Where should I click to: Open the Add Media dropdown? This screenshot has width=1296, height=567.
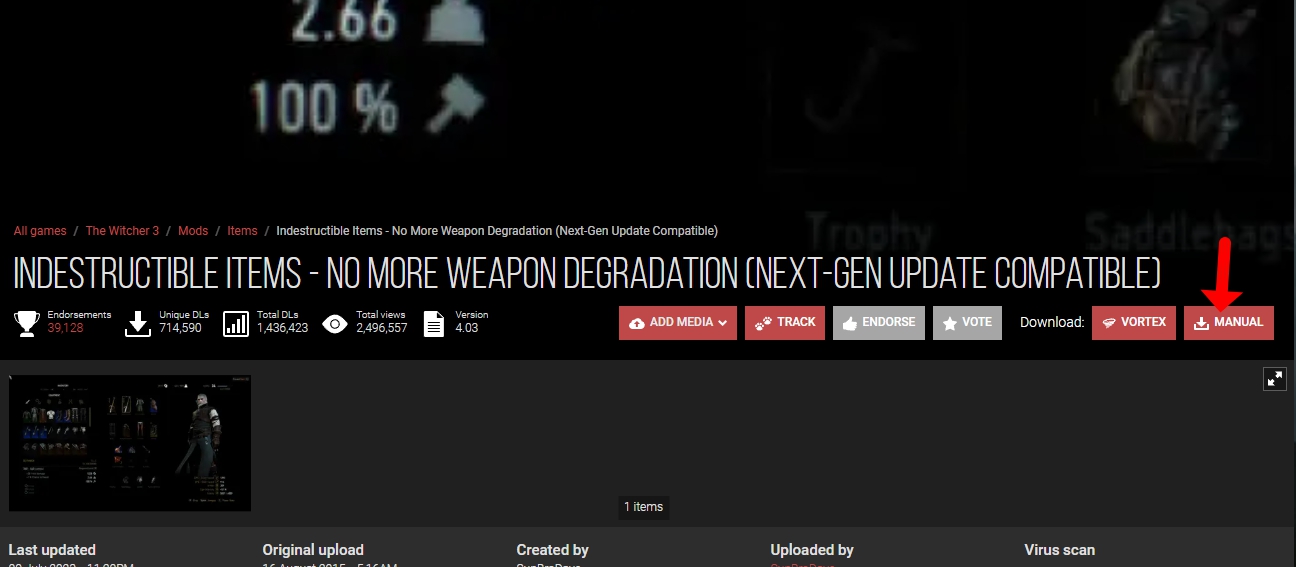coord(677,323)
